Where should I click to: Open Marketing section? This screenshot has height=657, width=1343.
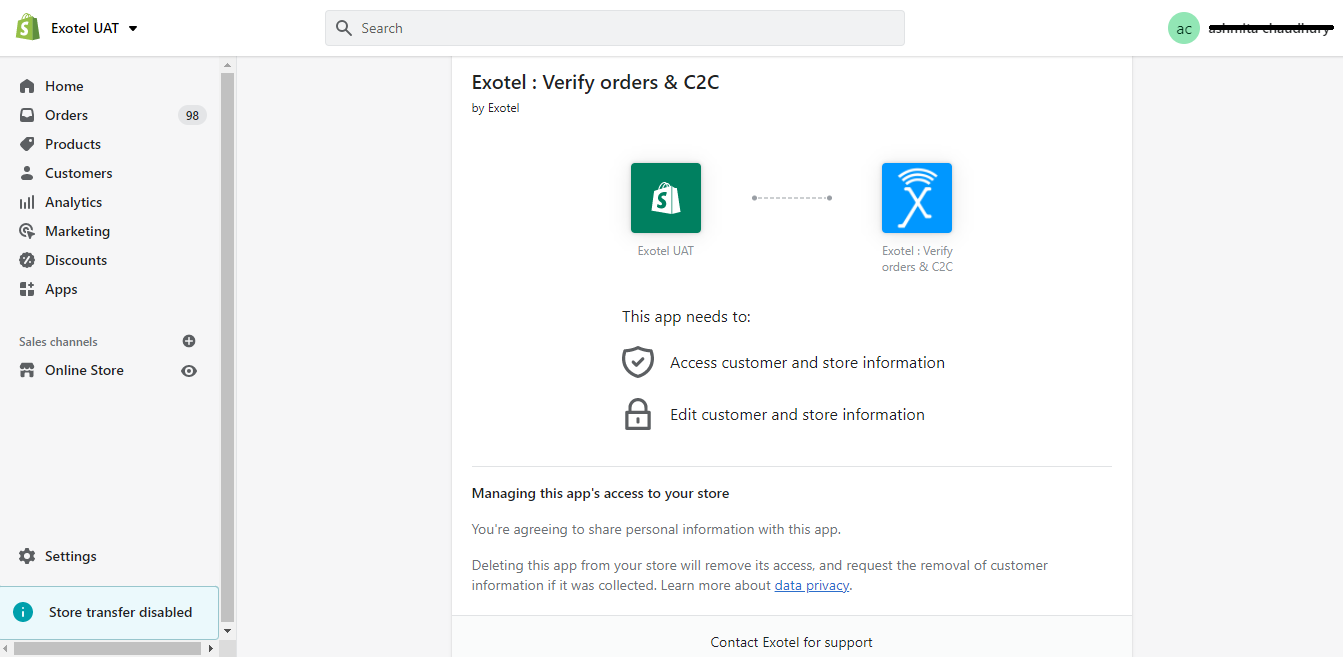click(x=78, y=231)
